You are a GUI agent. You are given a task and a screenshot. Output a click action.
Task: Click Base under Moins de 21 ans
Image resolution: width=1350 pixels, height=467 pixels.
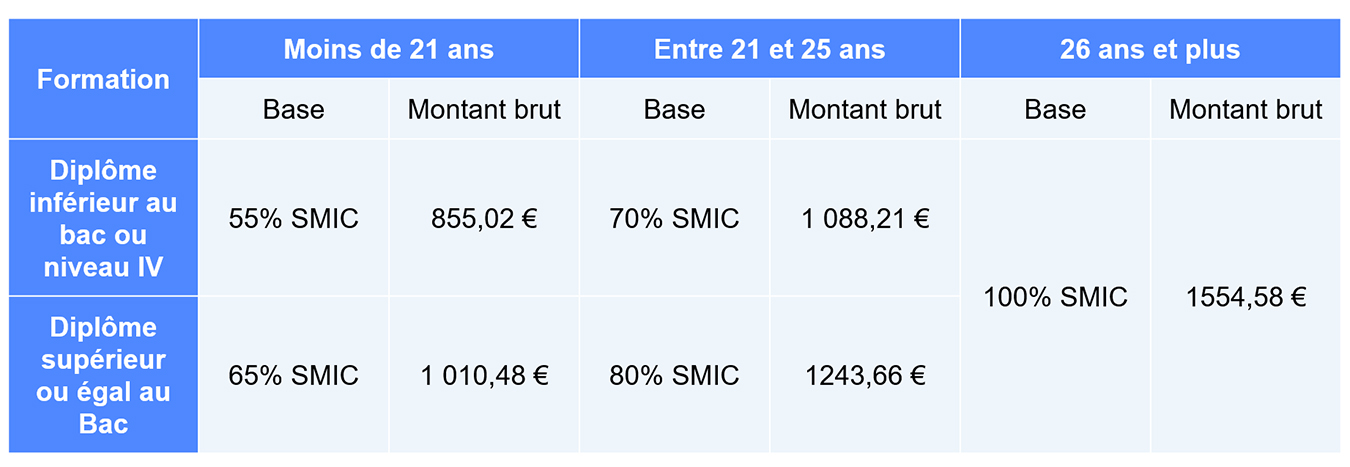293,109
